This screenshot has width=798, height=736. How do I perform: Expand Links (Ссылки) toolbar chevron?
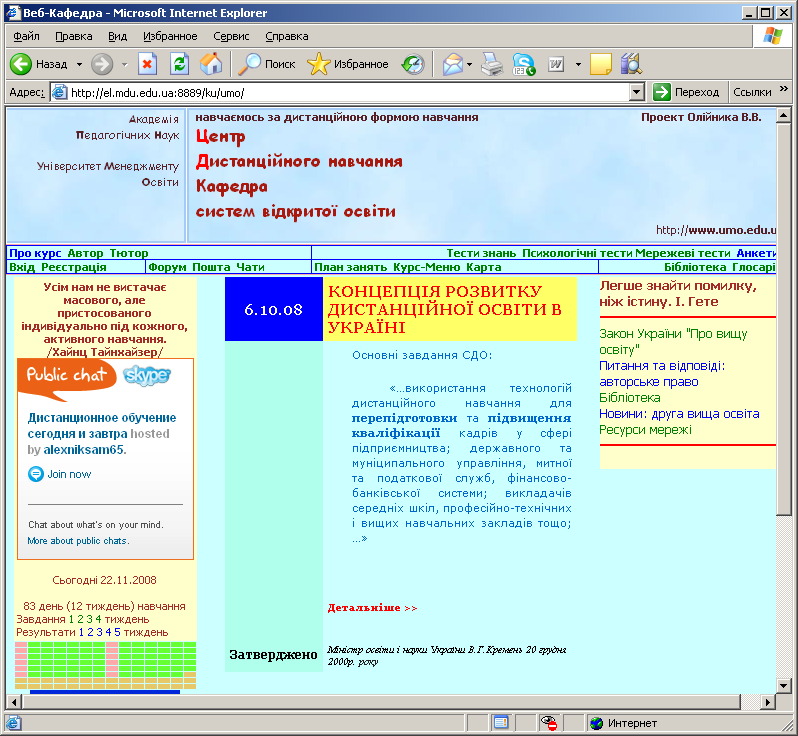pos(784,89)
